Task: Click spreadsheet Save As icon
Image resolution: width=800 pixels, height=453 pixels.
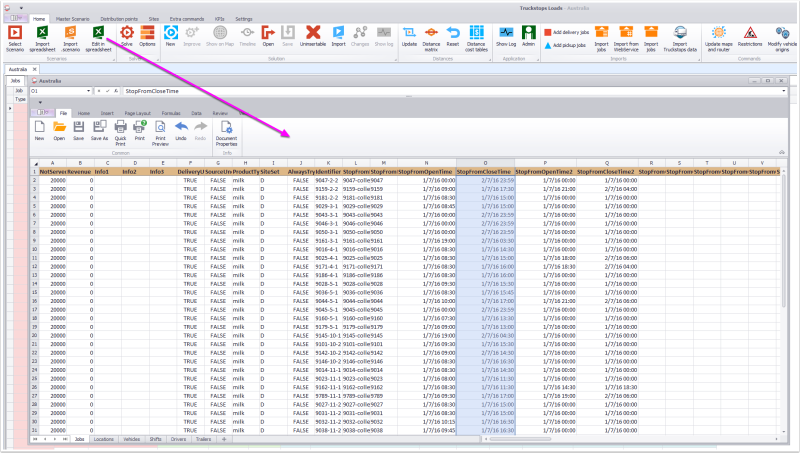Action: click(x=99, y=127)
